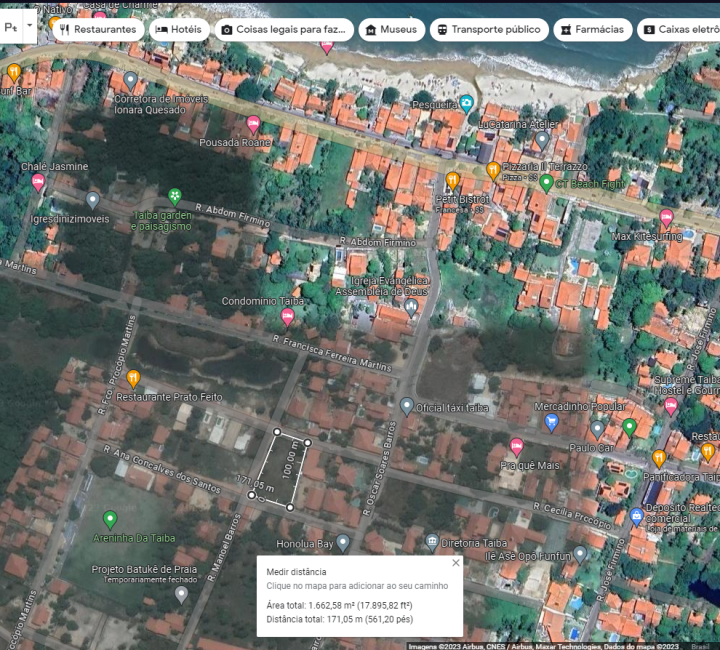Open Panificadora Taíba restaurant pin
720x650 pixels.
point(659,458)
